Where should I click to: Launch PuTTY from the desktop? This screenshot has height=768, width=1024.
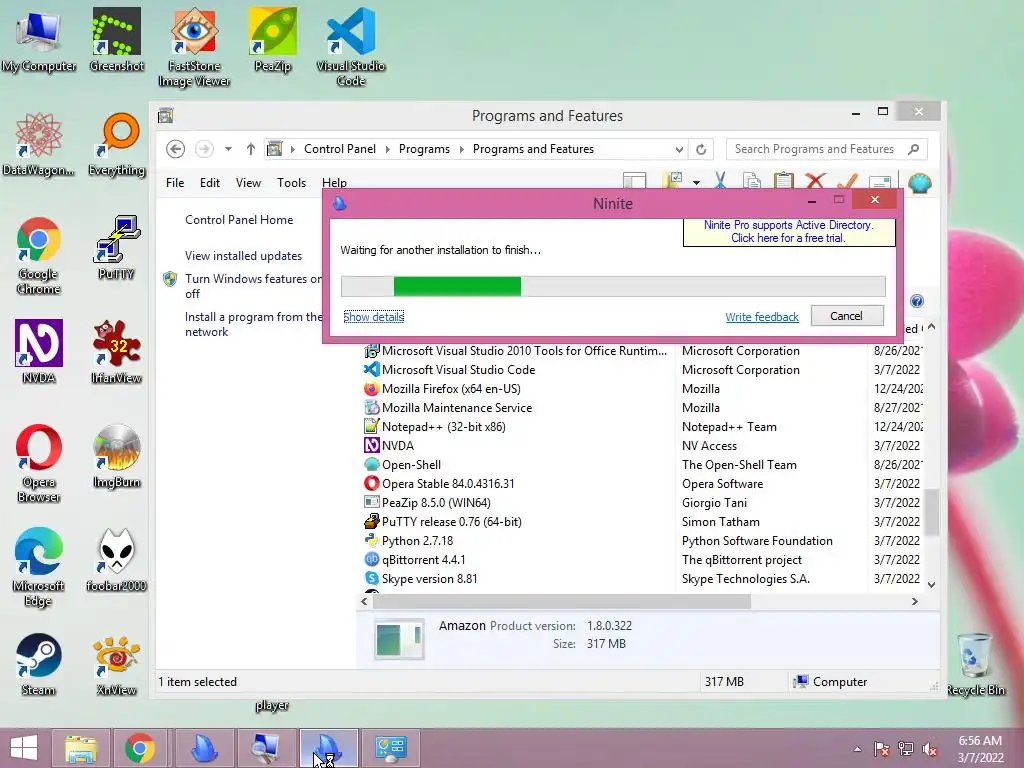(116, 248)
